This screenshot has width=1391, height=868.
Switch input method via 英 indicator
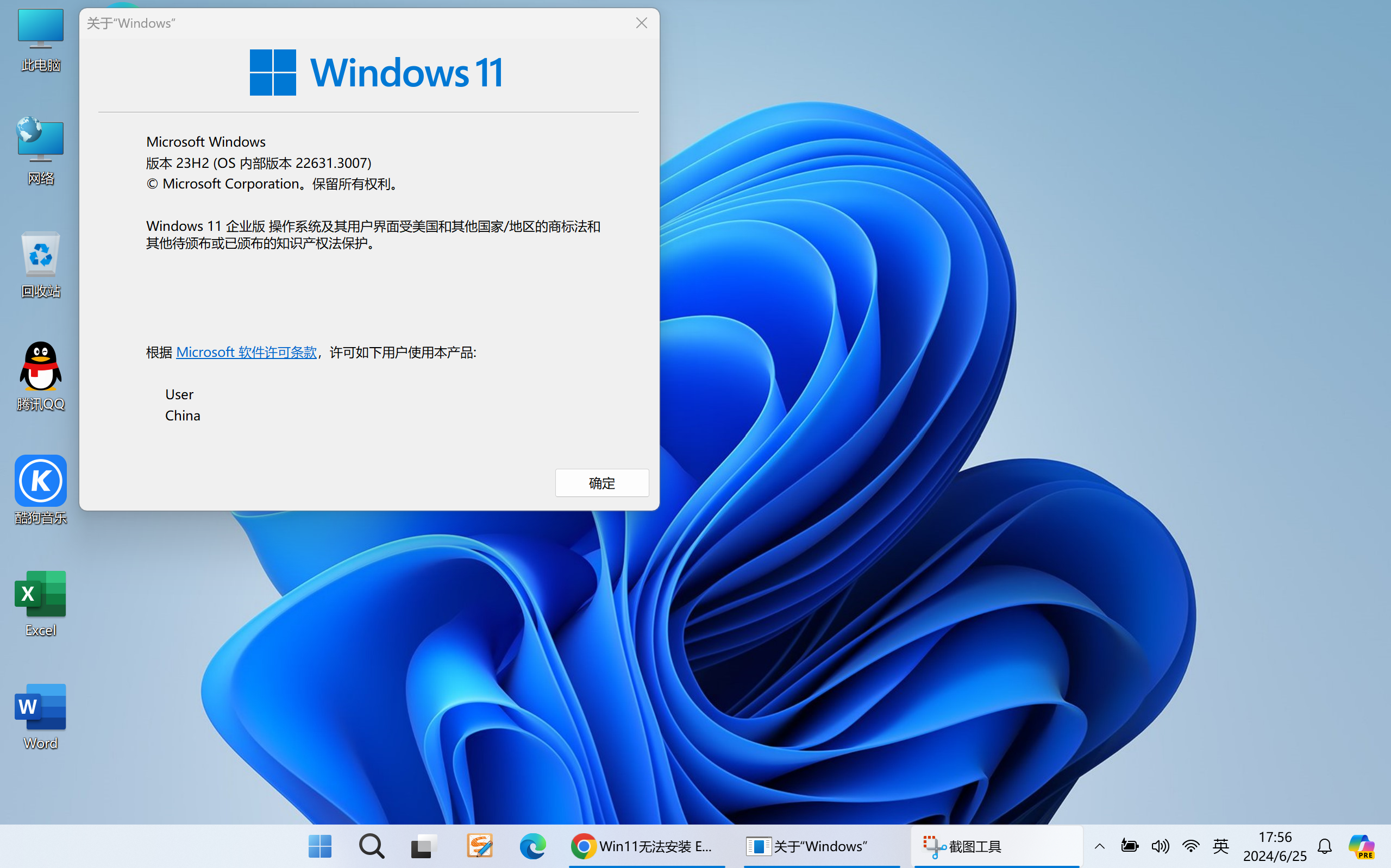1221,846
